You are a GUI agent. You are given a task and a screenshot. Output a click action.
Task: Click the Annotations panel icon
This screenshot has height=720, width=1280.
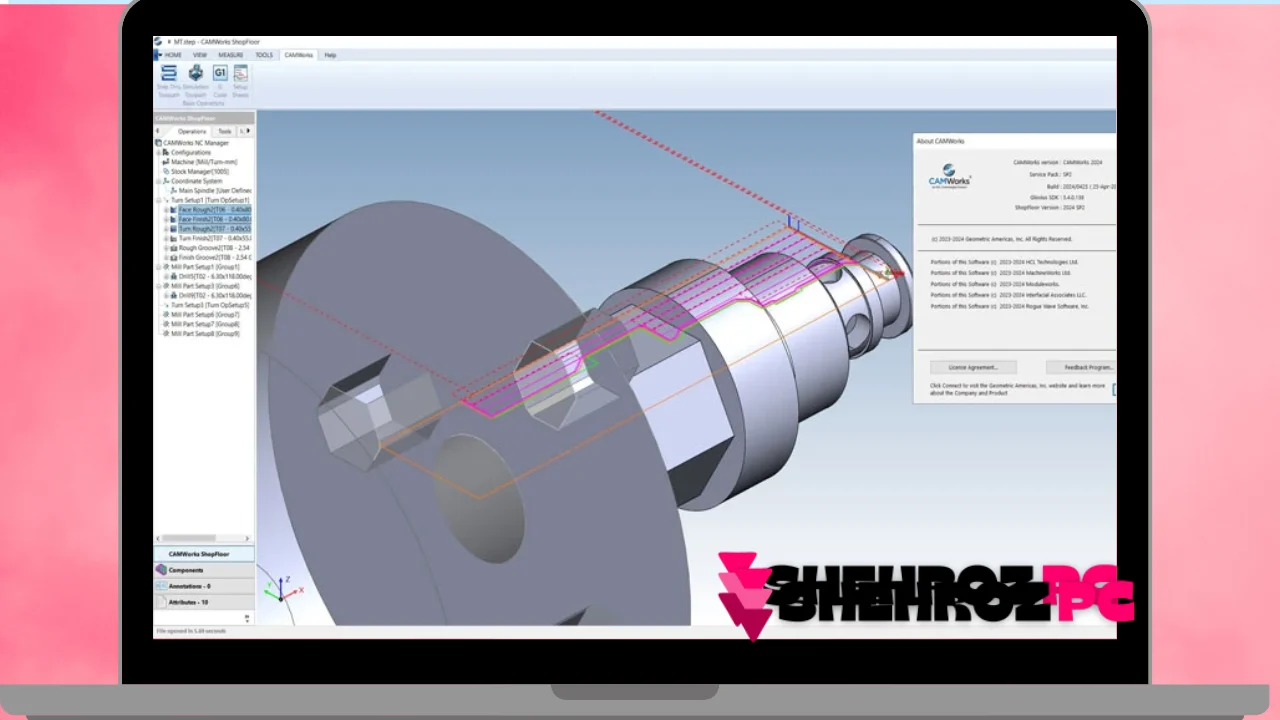pos(161,586)
